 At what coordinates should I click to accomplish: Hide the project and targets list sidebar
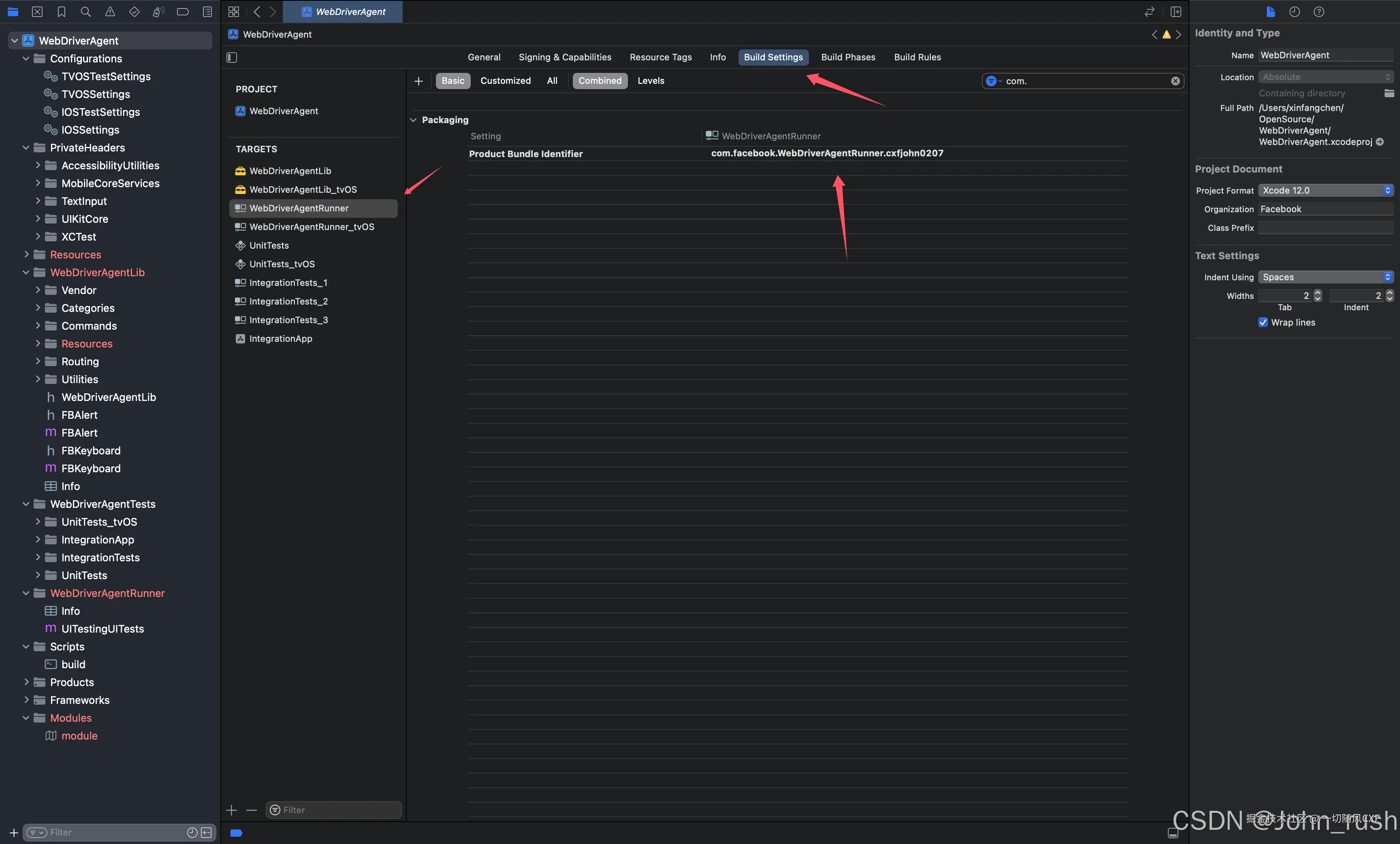coord(232,58)
